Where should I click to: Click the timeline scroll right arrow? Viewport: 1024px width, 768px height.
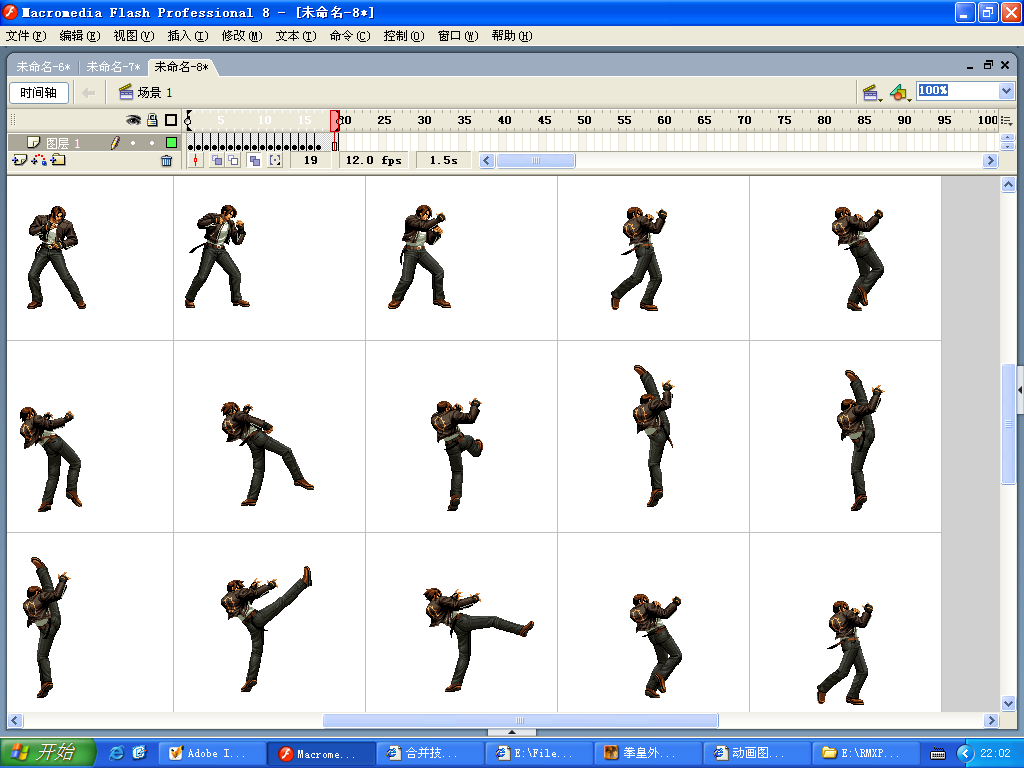[x=991, y=160]
